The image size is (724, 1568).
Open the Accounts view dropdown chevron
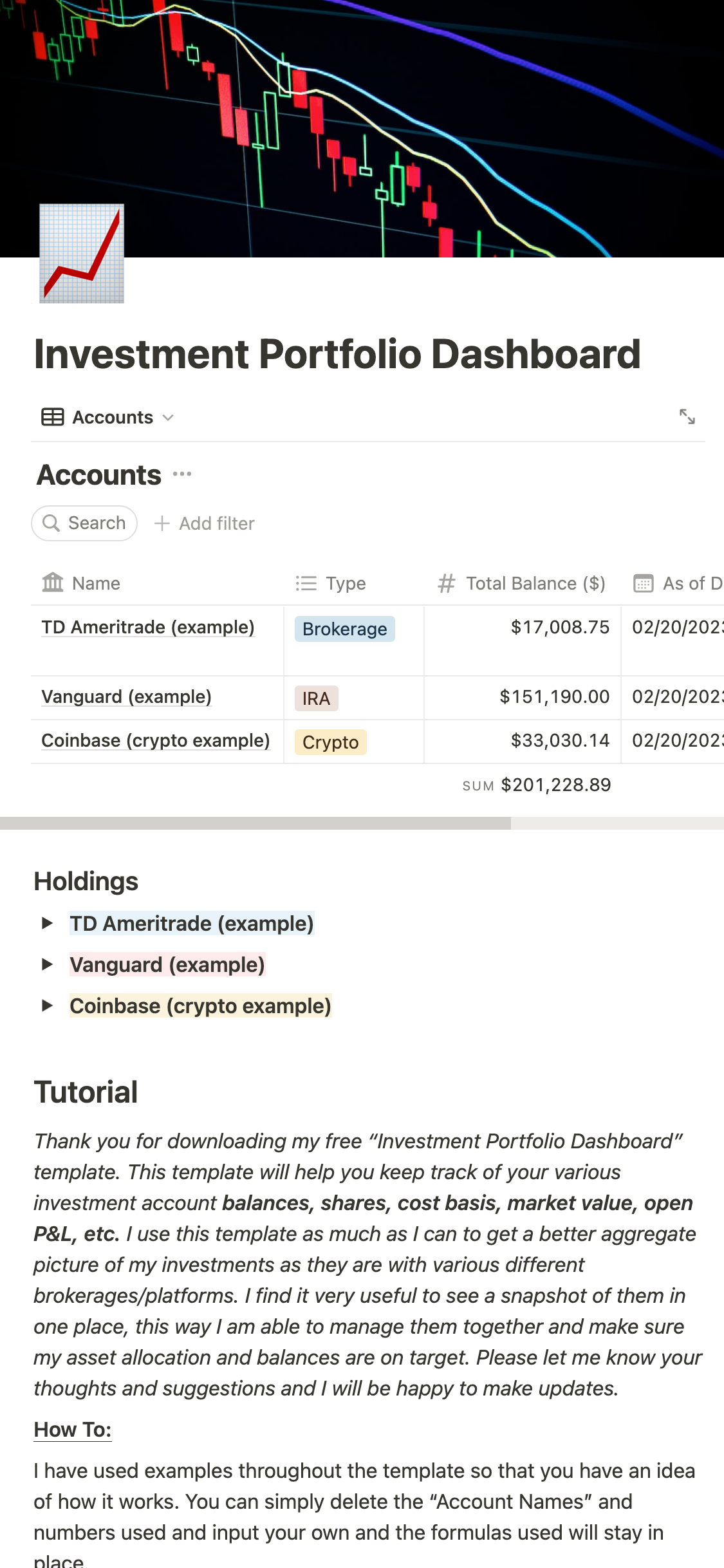pyautogui.click(x=169, y=418)
